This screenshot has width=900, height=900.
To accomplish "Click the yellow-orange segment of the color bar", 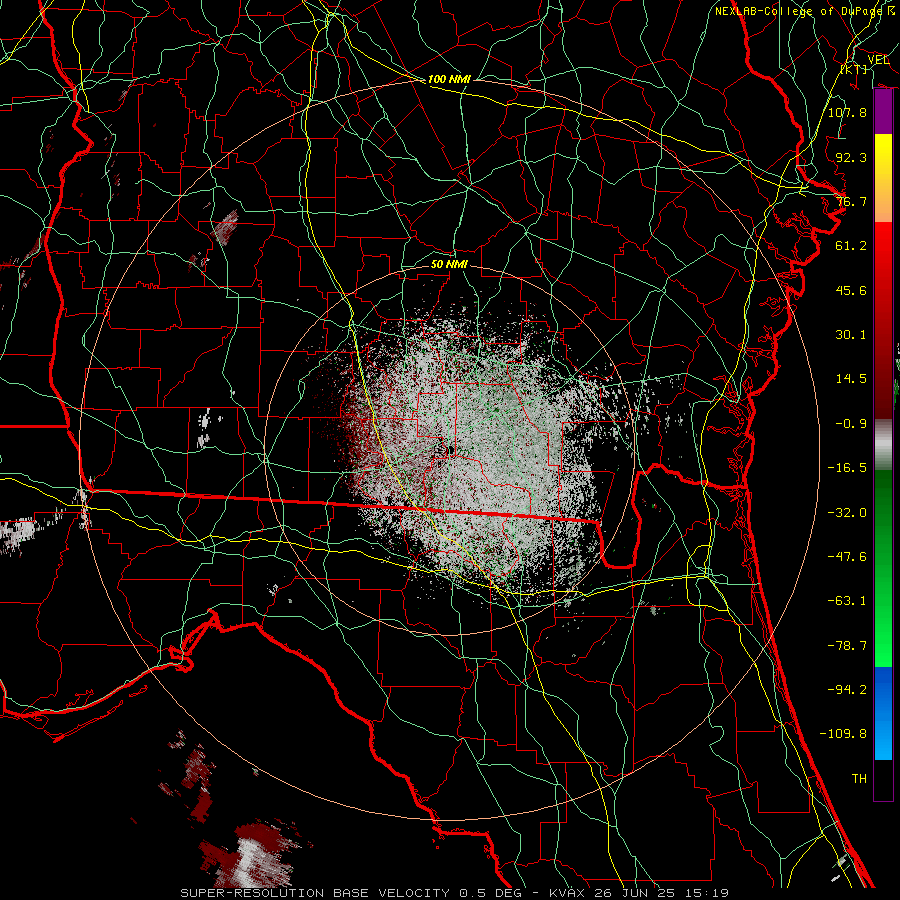I will pos(883,178).
